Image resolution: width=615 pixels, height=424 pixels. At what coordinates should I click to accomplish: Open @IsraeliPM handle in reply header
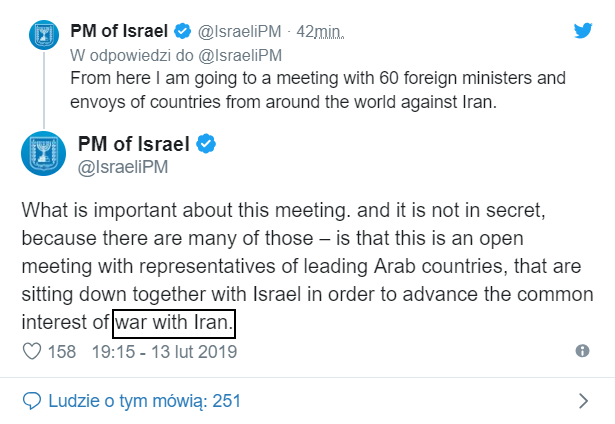(x=239, y=31)
